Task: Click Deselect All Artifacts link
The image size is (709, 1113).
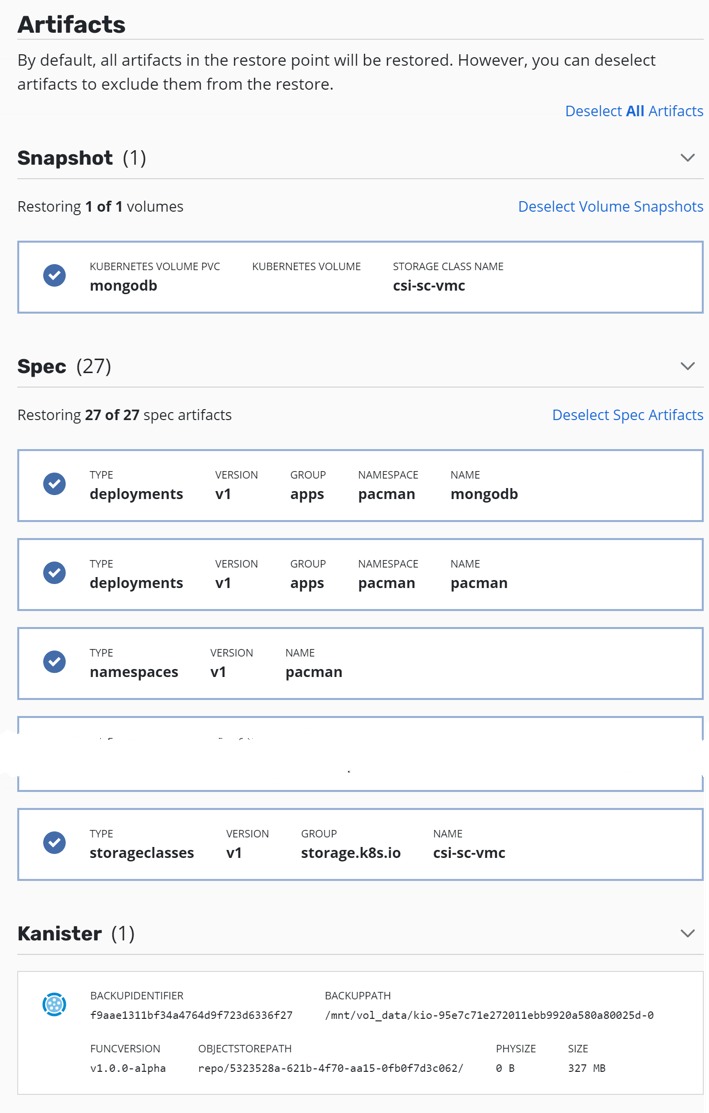Action: pyautogui.click(x=634, y=111)
